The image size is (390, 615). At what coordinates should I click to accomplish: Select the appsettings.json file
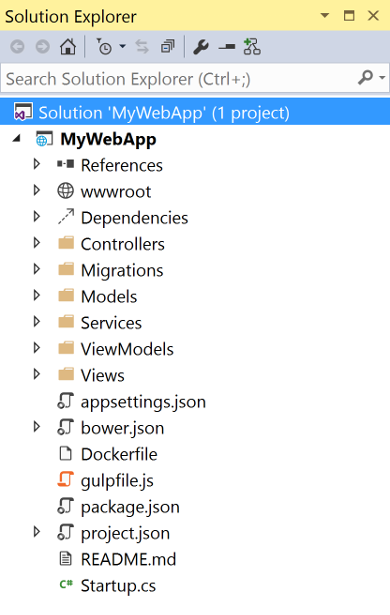coord(143,402)
